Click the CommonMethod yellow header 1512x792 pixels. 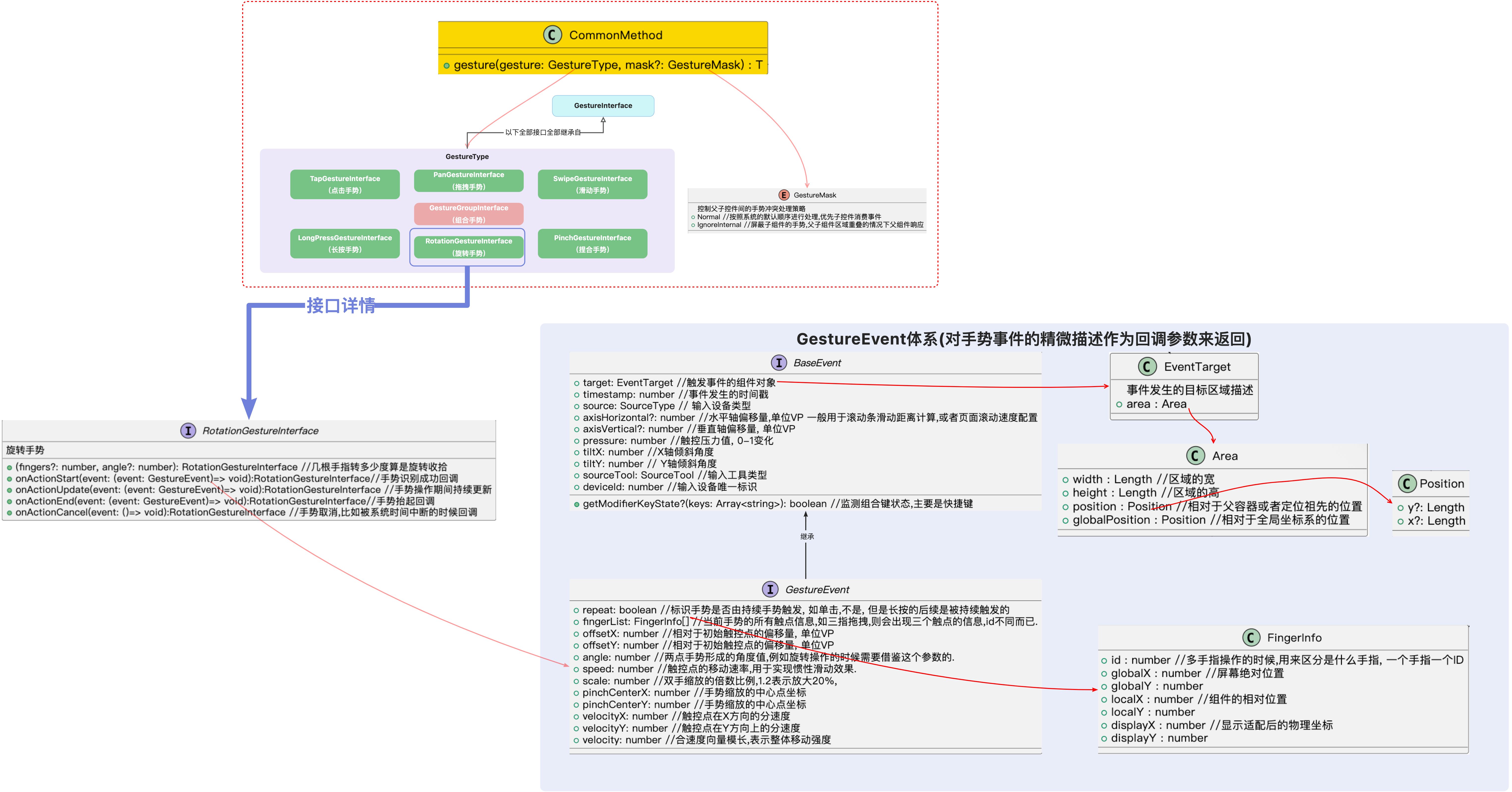(603, 35)
